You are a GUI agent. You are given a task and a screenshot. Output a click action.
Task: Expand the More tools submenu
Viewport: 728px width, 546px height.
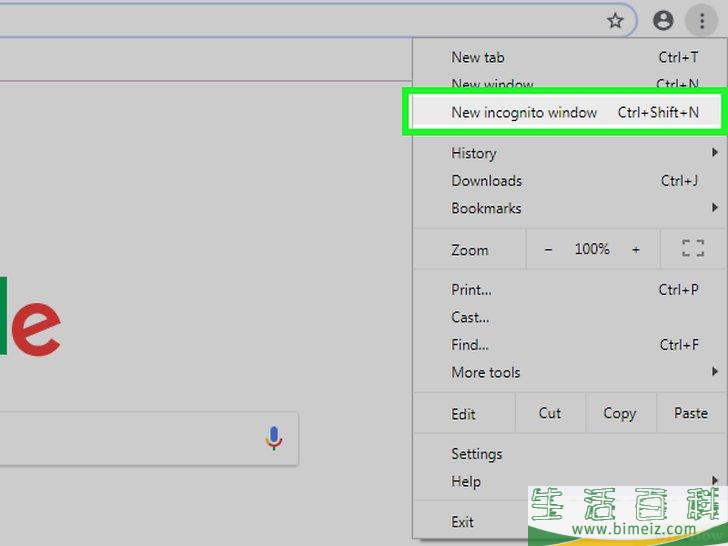click(x=569, y=372)
